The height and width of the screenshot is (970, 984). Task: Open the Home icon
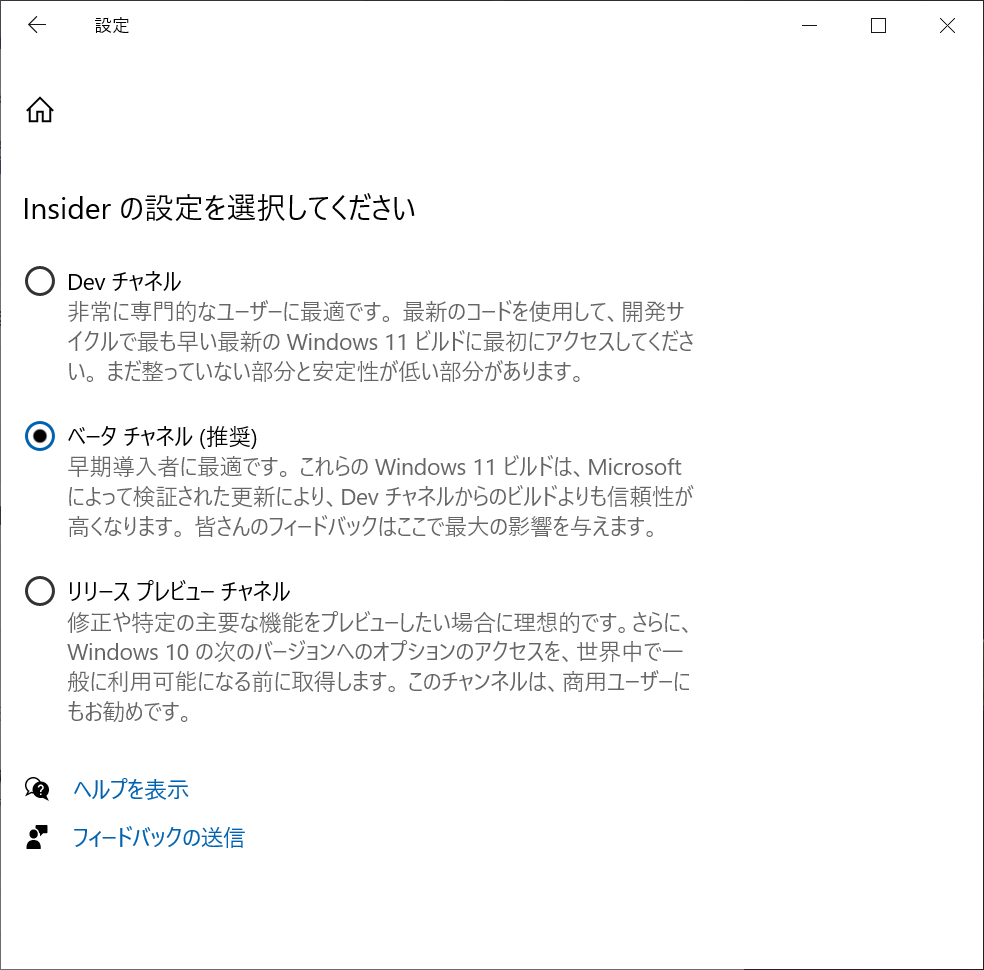click(x=40, y=110)
